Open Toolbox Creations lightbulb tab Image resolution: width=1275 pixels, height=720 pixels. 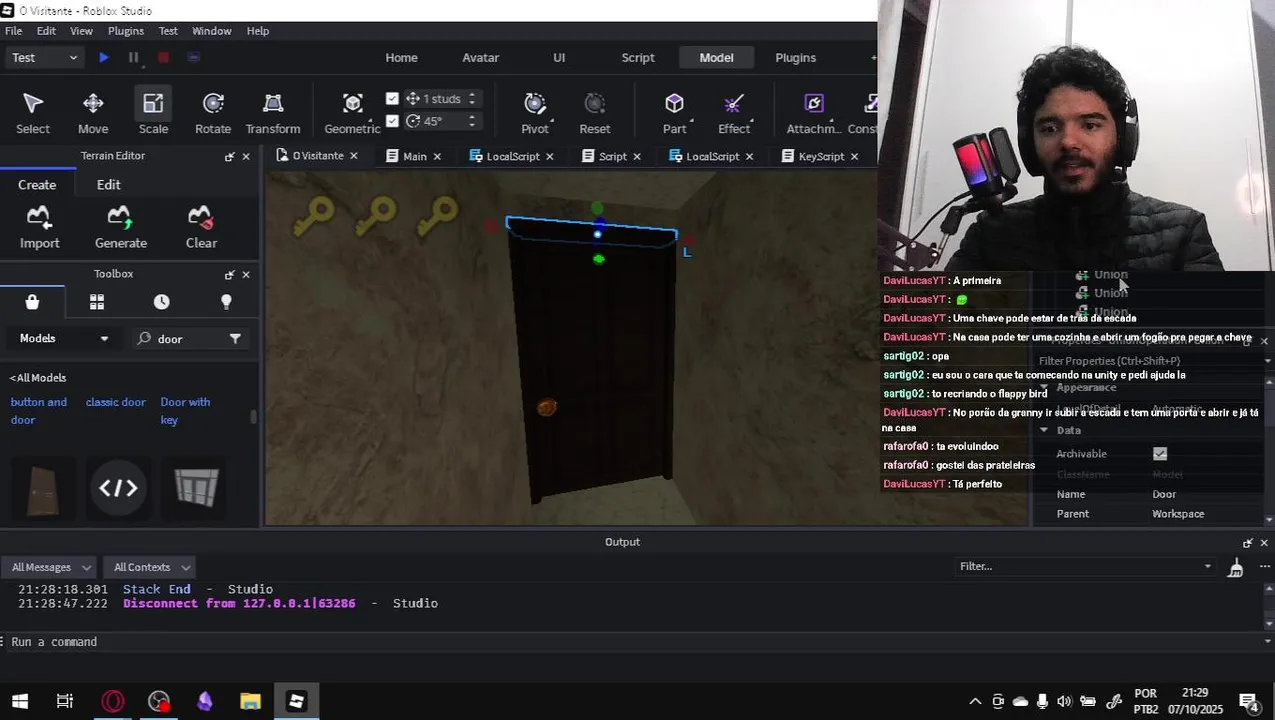226,302
